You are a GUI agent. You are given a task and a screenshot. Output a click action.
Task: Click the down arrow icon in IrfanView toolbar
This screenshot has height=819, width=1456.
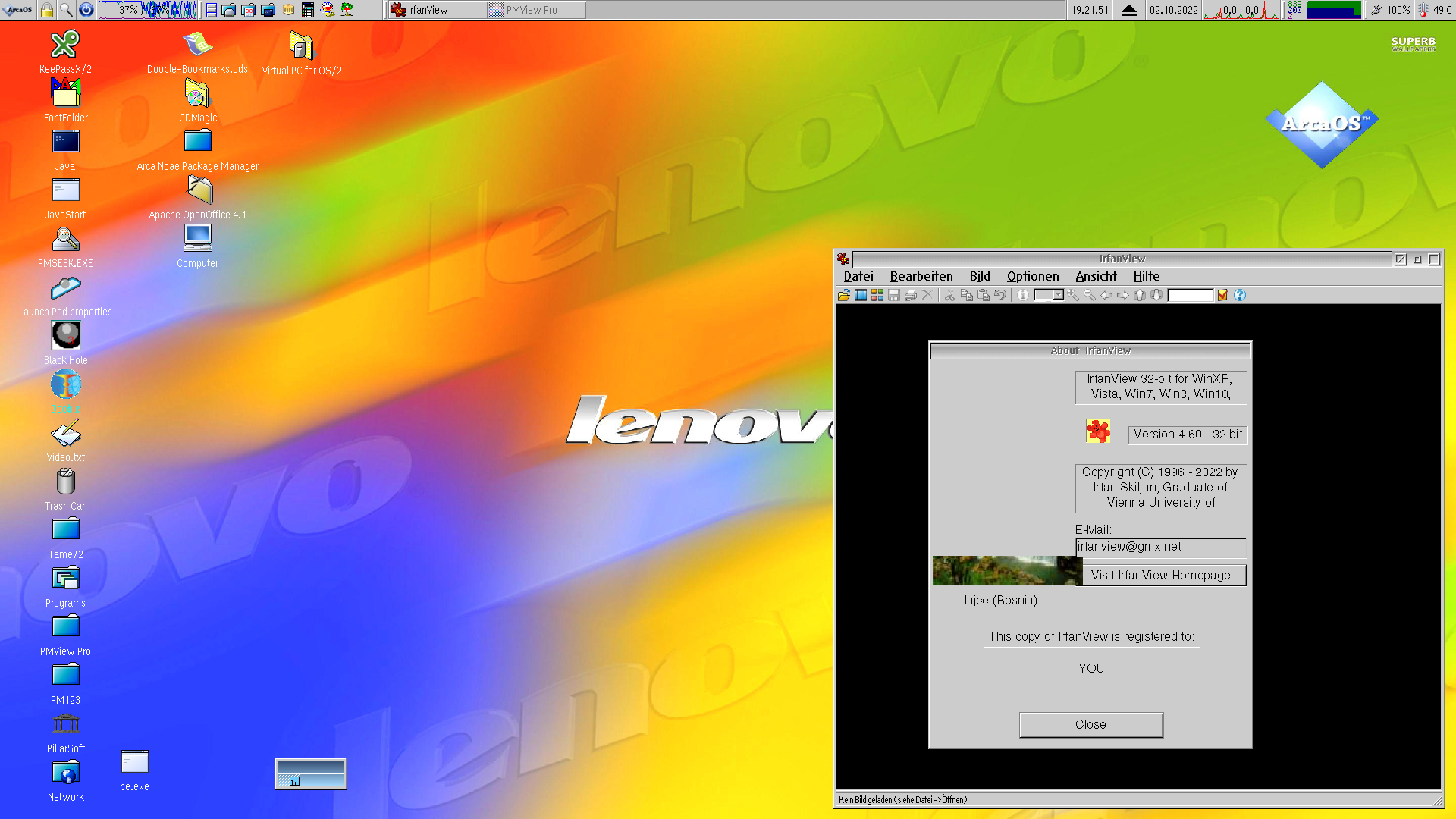pyautogui.click(x=1156, y=296)
